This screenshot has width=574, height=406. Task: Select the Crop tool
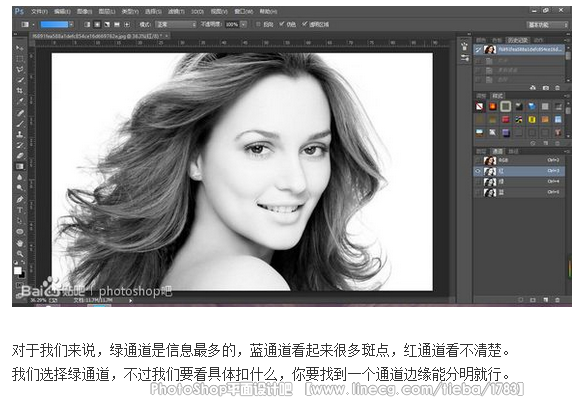19,90
